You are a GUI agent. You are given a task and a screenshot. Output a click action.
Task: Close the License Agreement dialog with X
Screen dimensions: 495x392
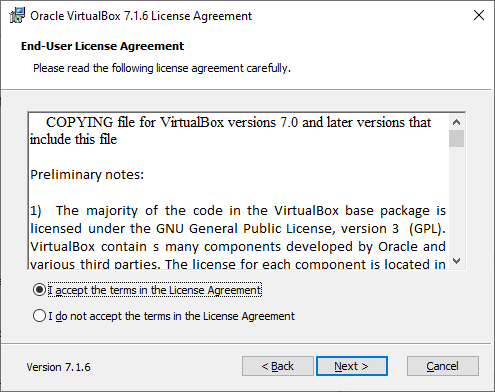pos(479,15)
